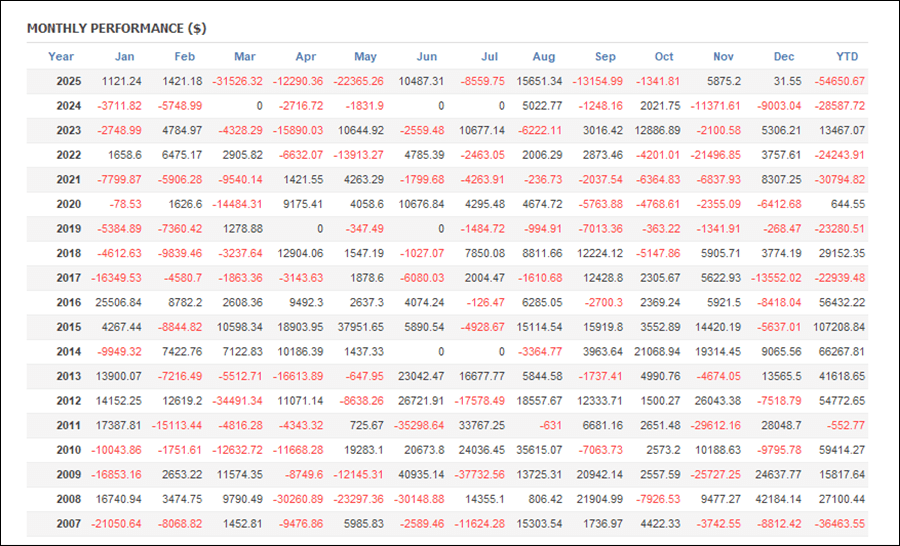Click the Jun column header
The height and width of the screenshot is (546, 900).
[425, 57]
